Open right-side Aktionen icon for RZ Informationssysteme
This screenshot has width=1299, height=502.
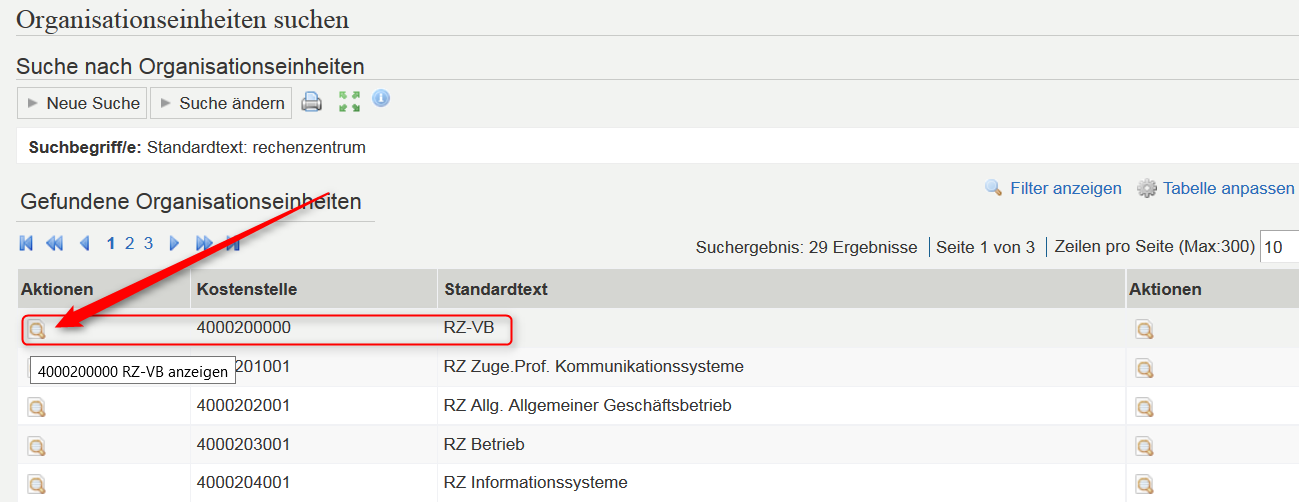pos(1144,484)
